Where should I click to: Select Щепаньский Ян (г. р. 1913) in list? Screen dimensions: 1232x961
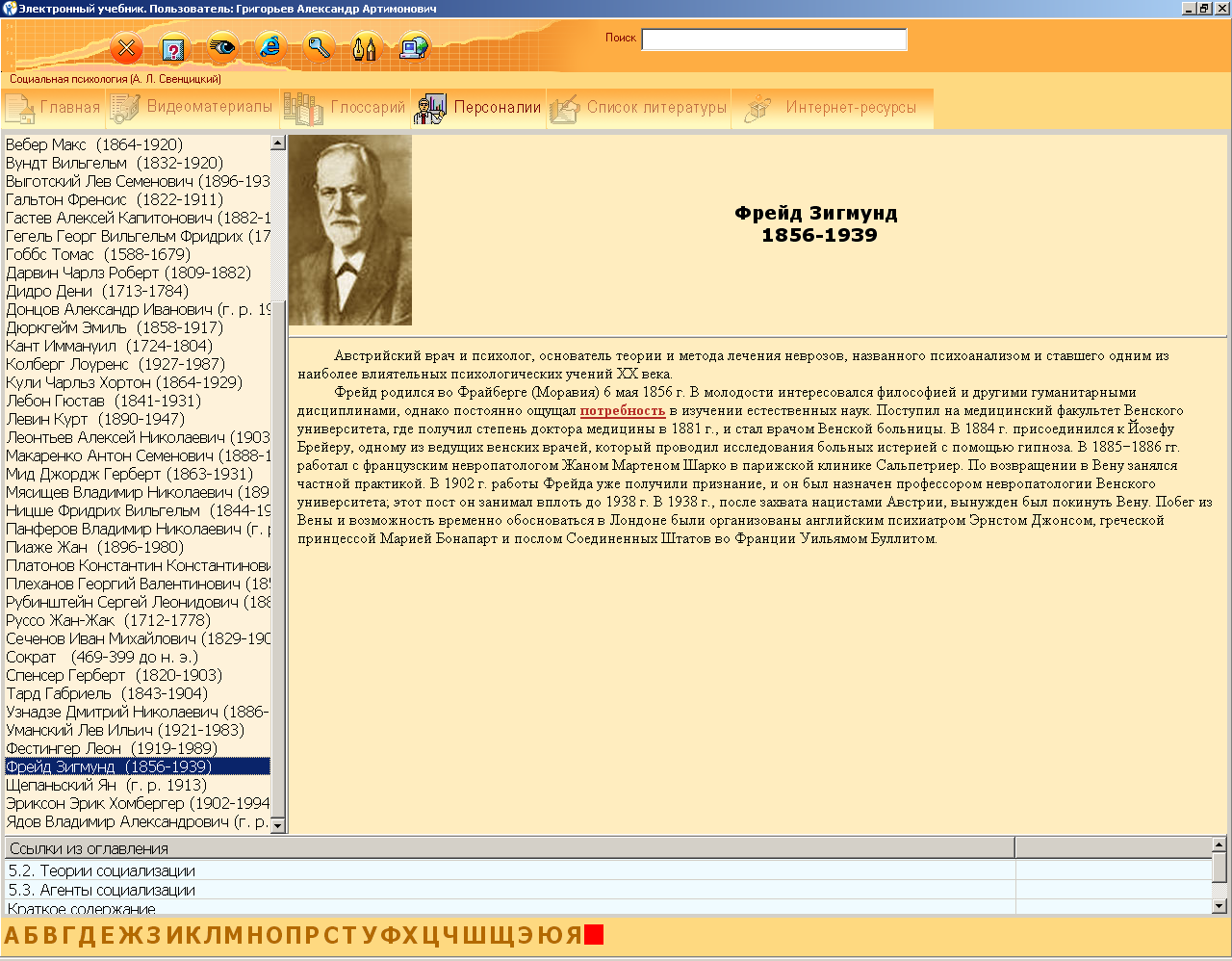pyautogui.click(x=138, y=785)
